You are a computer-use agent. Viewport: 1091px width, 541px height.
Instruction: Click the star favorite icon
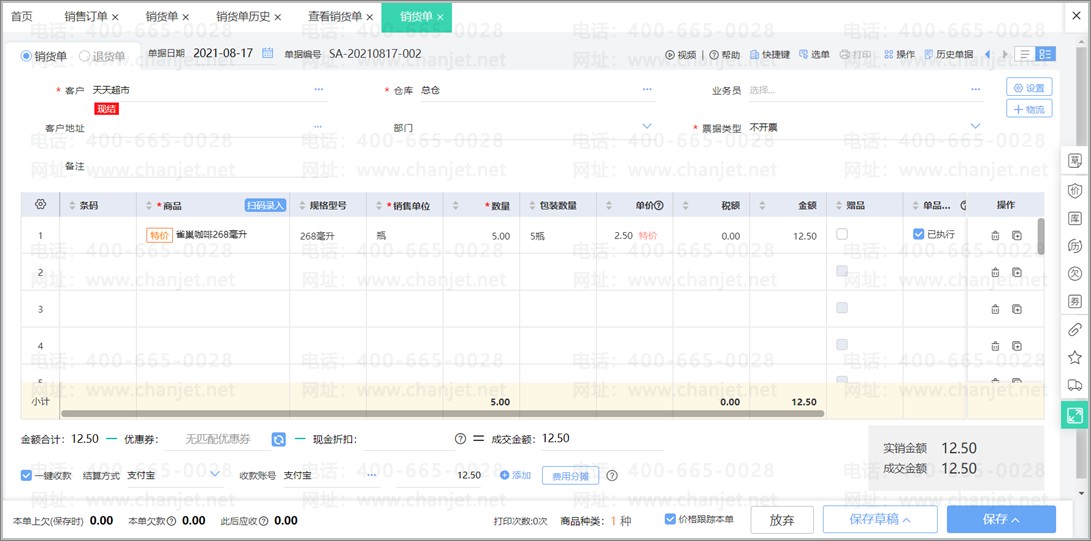point(1074,357)
